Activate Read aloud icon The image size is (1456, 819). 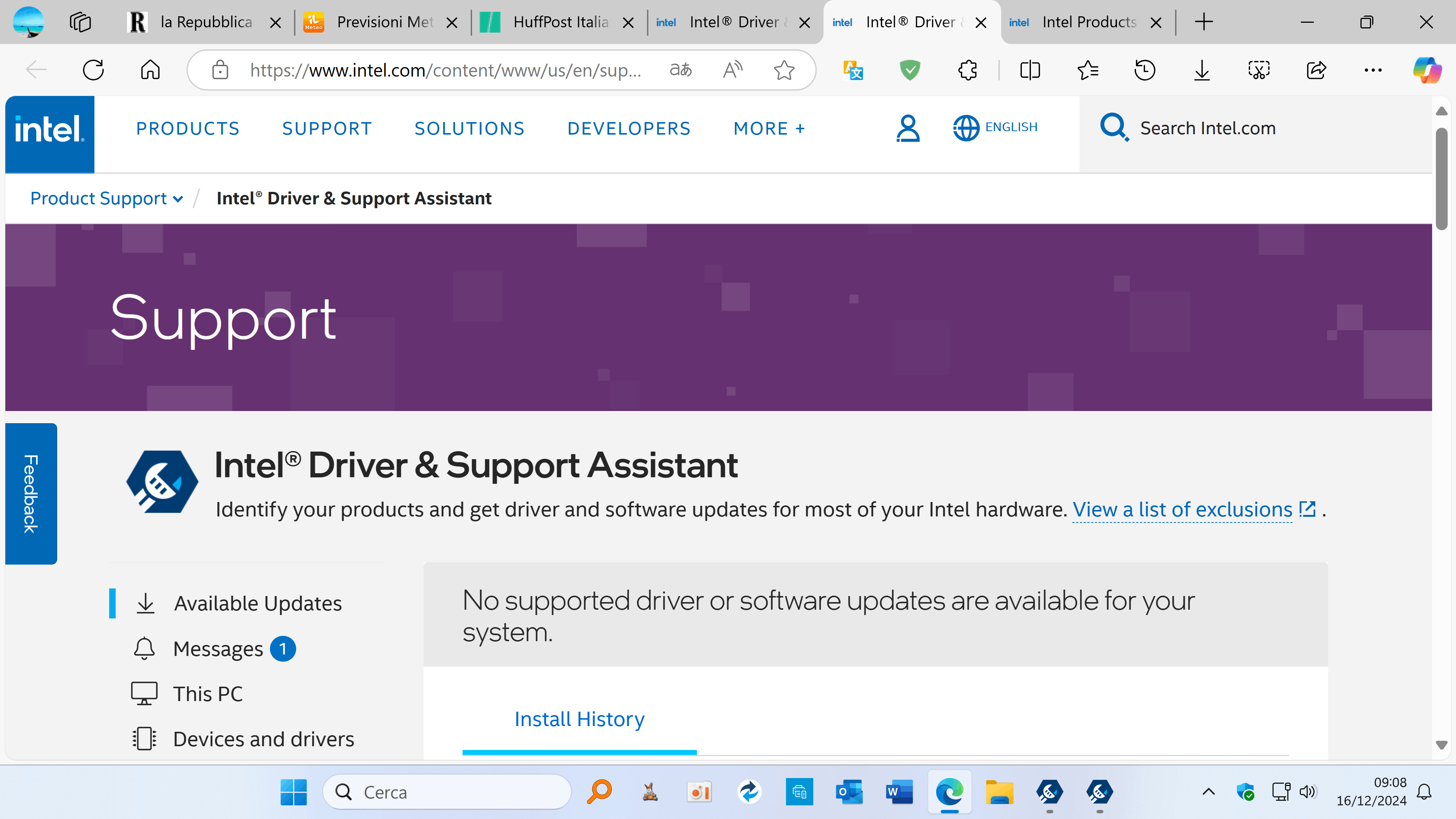(x=733, y=70)
